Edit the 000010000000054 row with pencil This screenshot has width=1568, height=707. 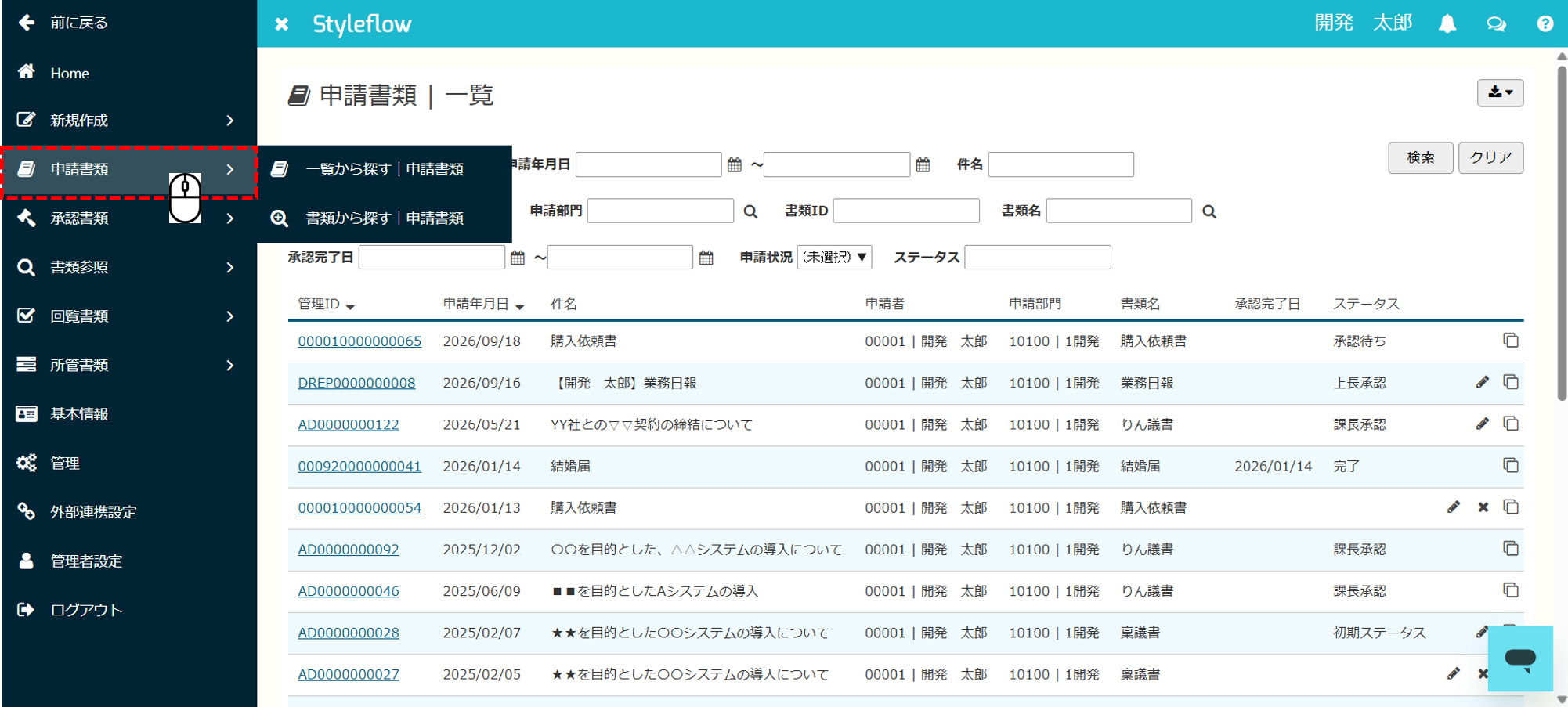coord(1454,507)
